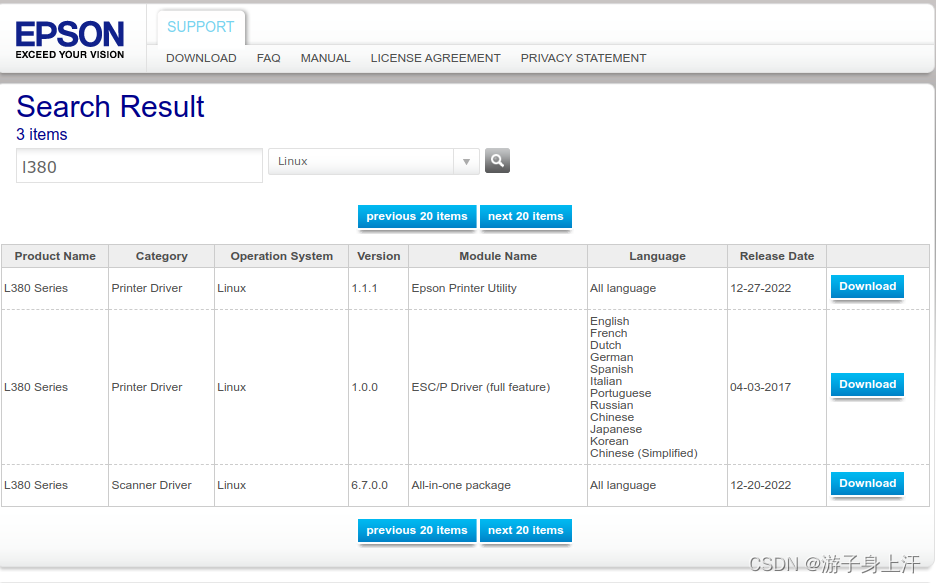Click the Operation System column header
This screenshot has width=936, height=583.
tap(281, 256)
